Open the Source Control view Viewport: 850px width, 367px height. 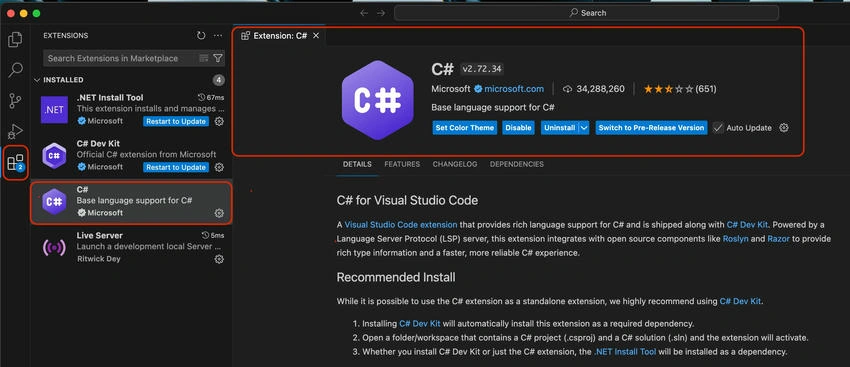(x=15, y=101)
